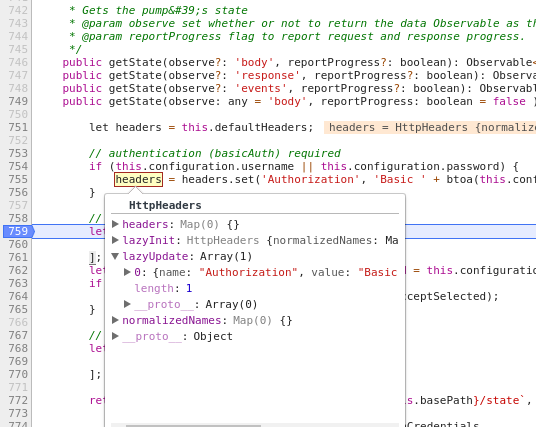Screen dimensions: 536x427
Task: Click line number 746 in the gutter
Action: coord(18,62)
